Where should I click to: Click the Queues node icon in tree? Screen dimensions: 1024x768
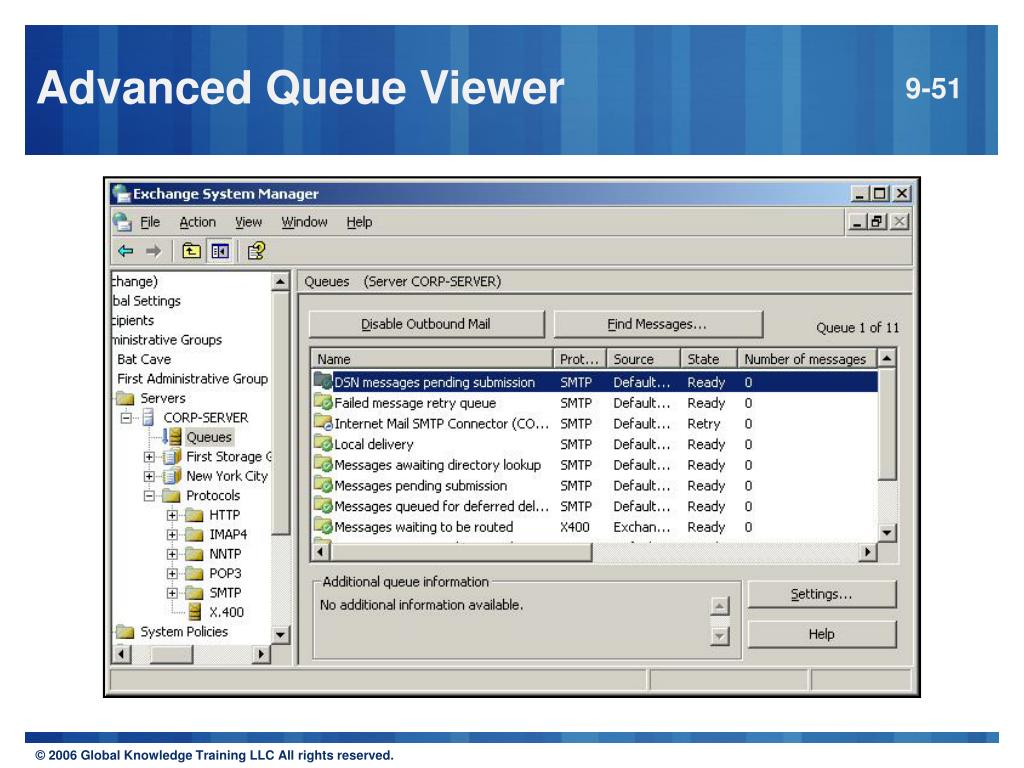point(172,437)
